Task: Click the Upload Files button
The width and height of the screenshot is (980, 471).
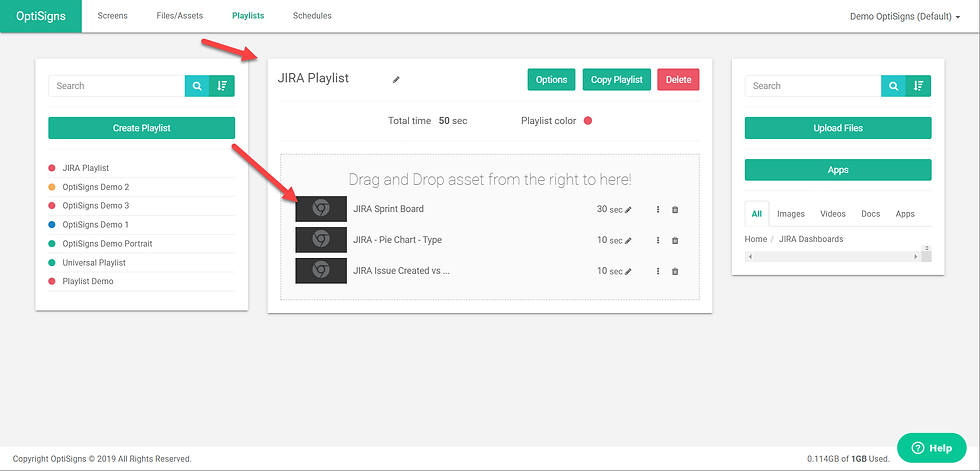Action: 838,128
